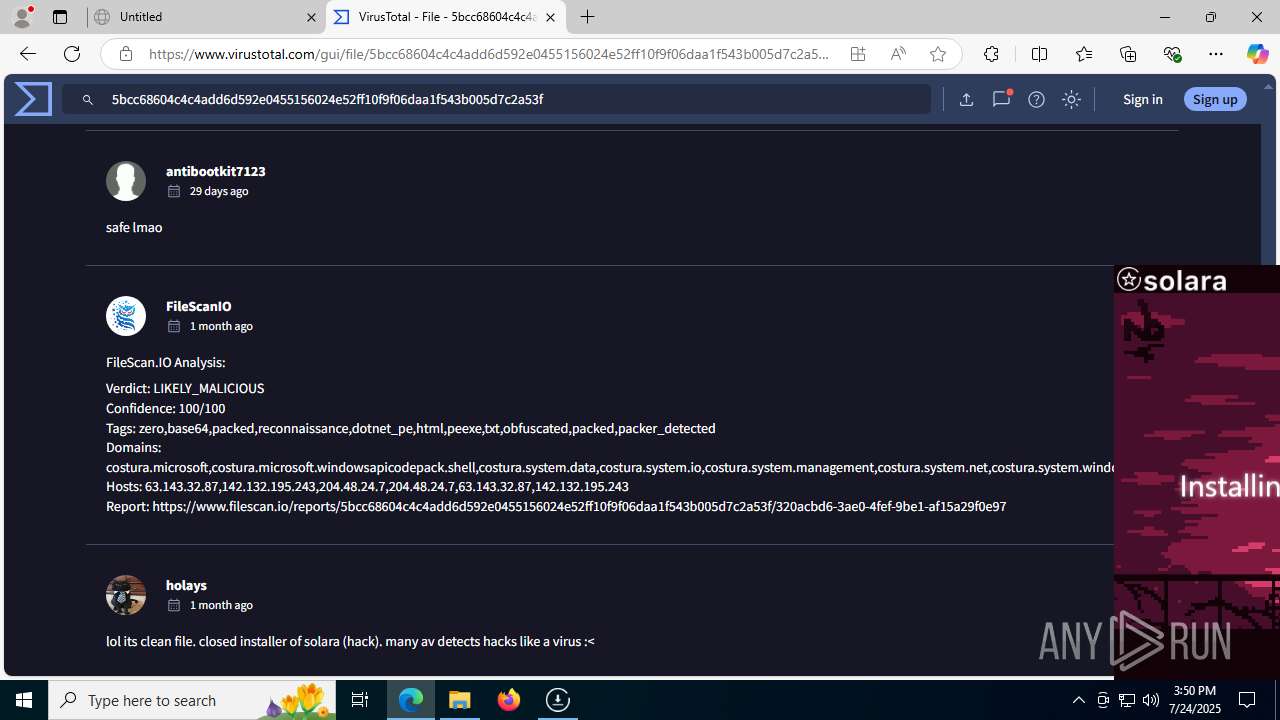Close the Untitled tab
1280x720 pixels.
[x=311, y=17]
